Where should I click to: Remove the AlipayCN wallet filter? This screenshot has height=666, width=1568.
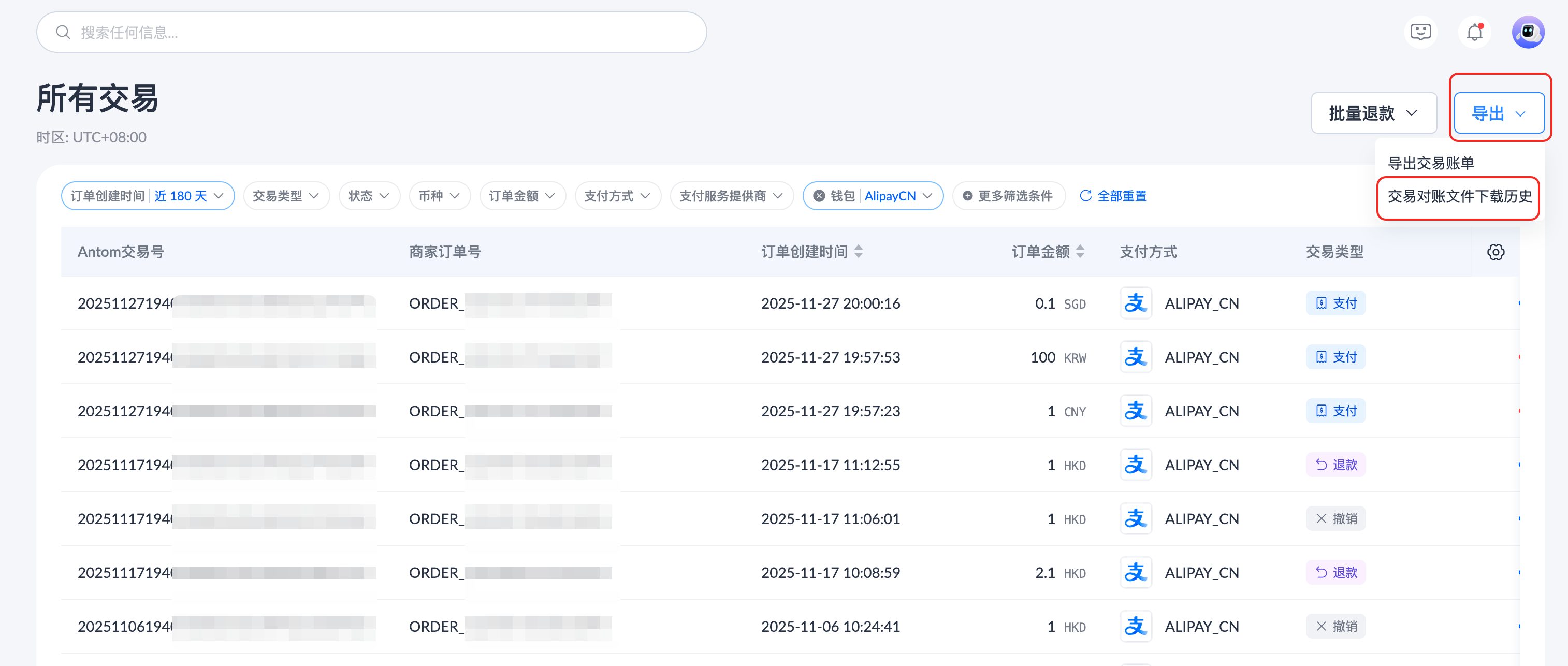(x=819, y=196)
